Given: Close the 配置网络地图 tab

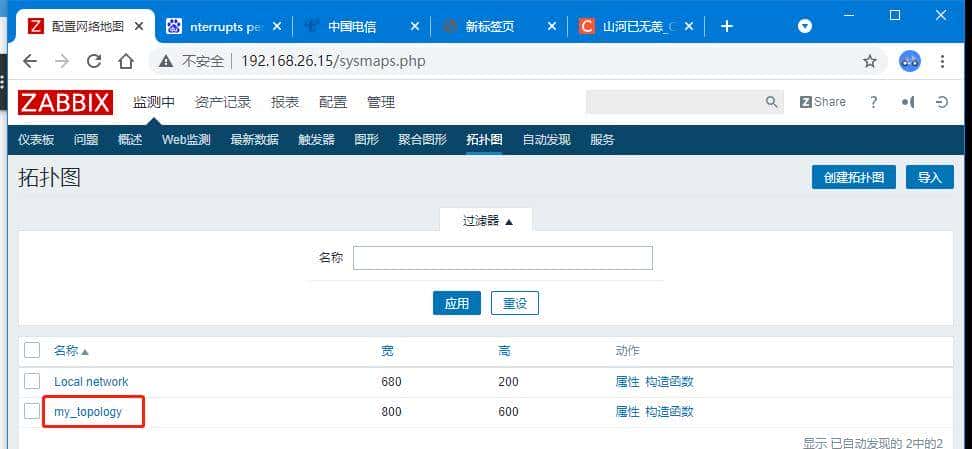Looking at the screenshot, I should [139, 26].
